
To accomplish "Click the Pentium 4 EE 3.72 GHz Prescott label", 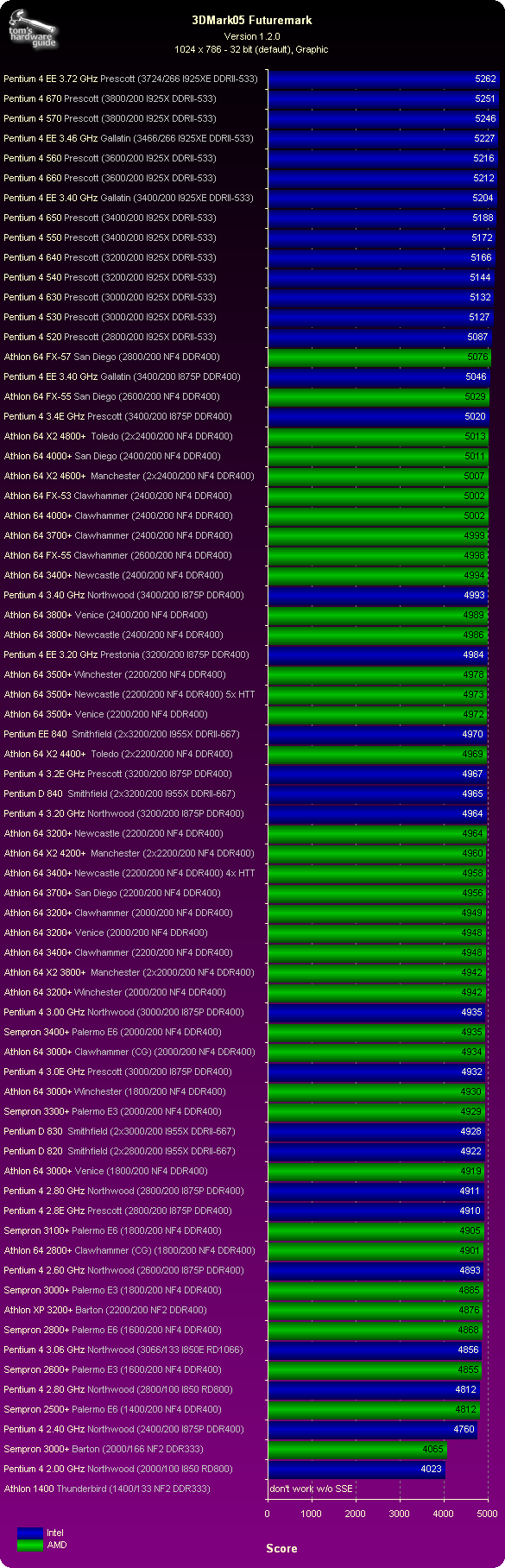I will pyautogui.click(x=130, y=79).
